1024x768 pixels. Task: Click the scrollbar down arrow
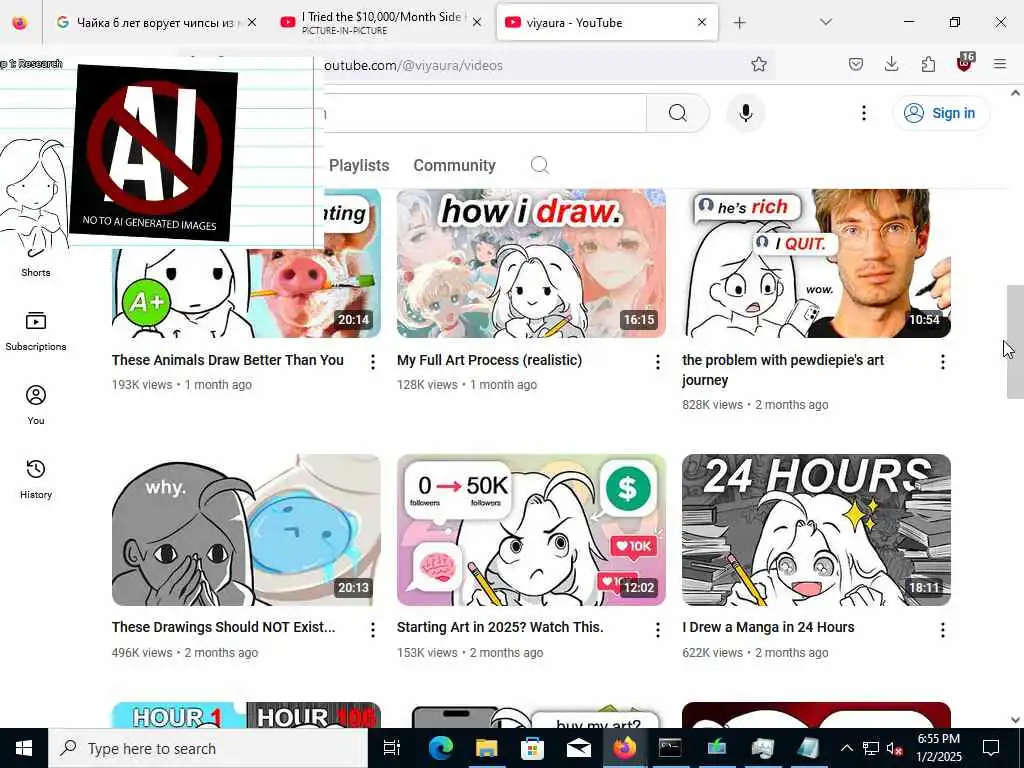click(x=1015, y=720)
